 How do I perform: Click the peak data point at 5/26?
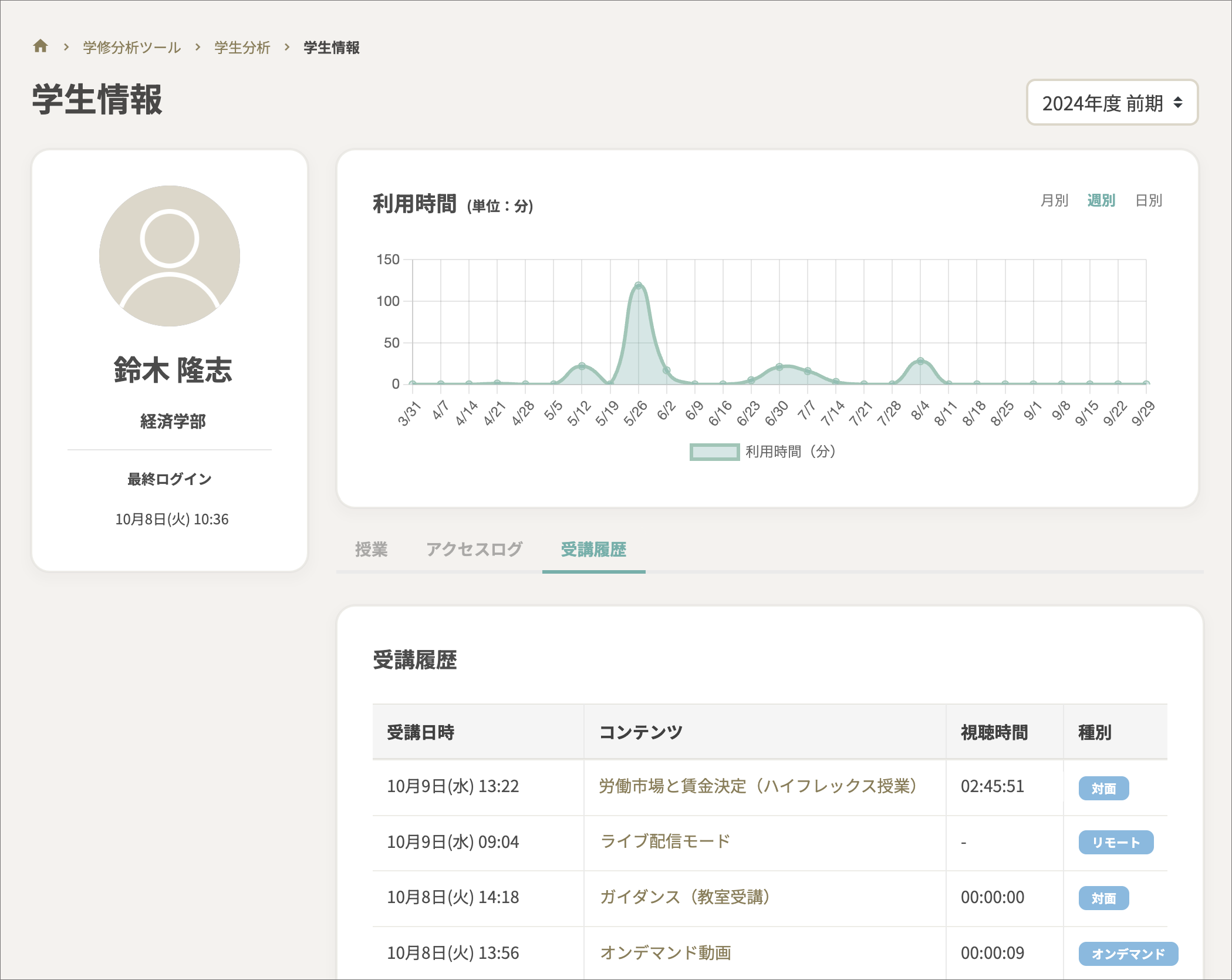coord(640,285)
